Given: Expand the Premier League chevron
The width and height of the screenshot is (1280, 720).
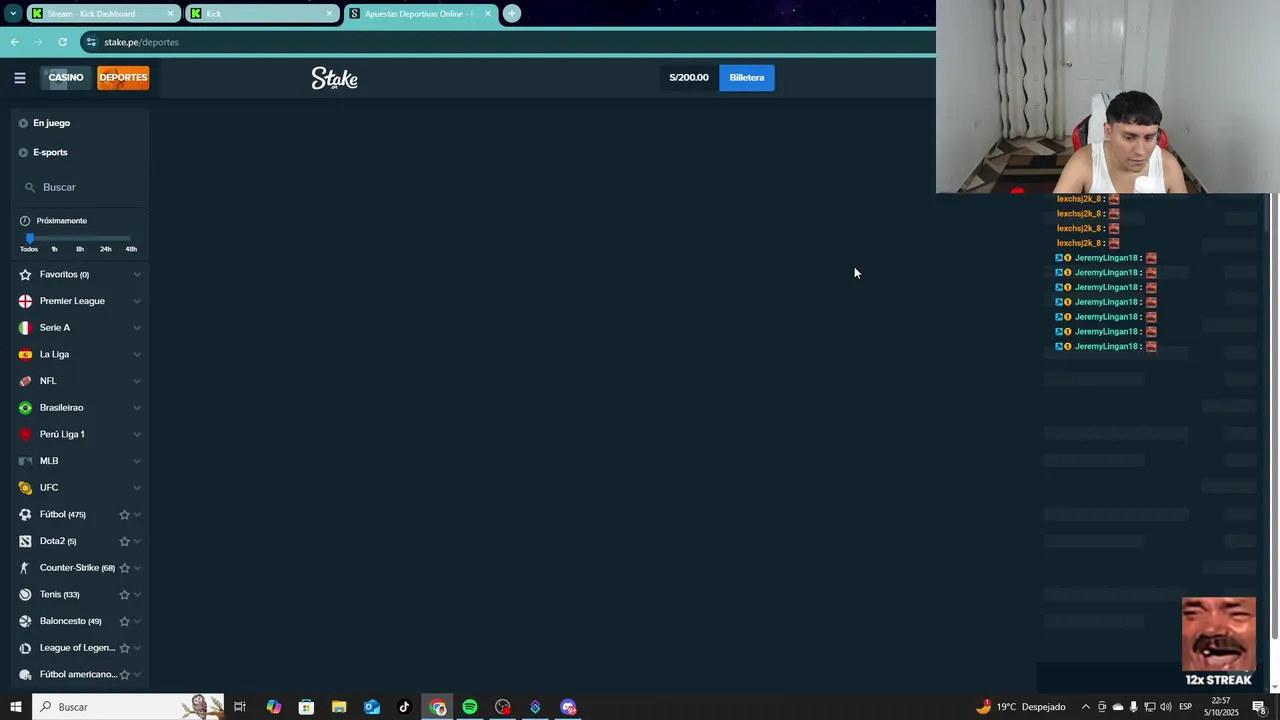Looking at the screenshot, I should point(137,301).
